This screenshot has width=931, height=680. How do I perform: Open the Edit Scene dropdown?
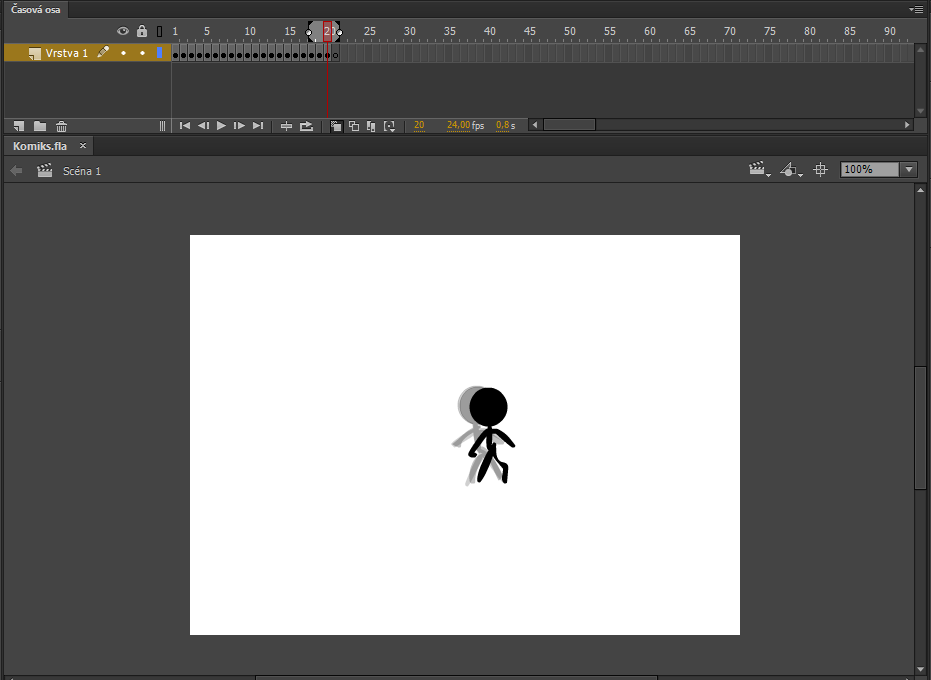759,170
